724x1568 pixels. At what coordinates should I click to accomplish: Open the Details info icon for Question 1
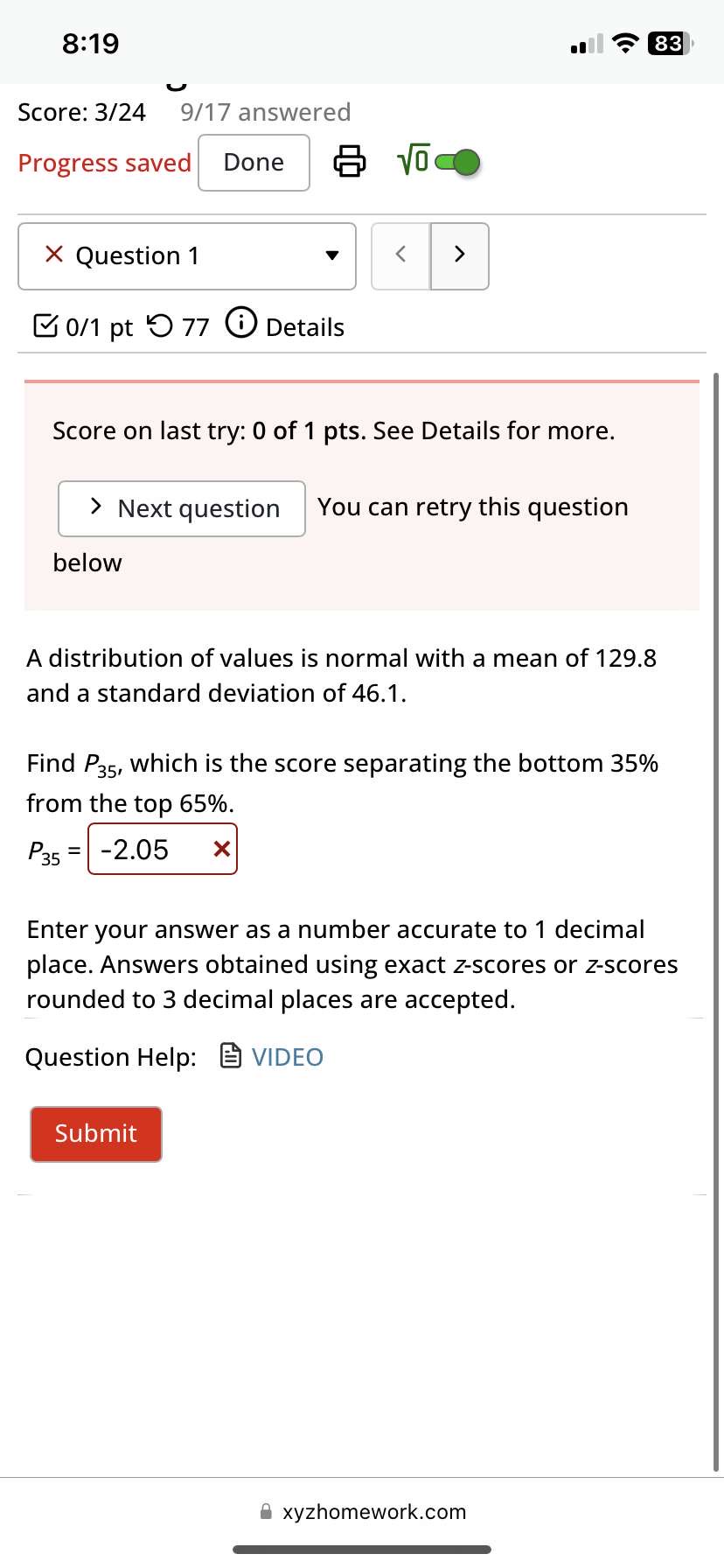click(241, 322)
